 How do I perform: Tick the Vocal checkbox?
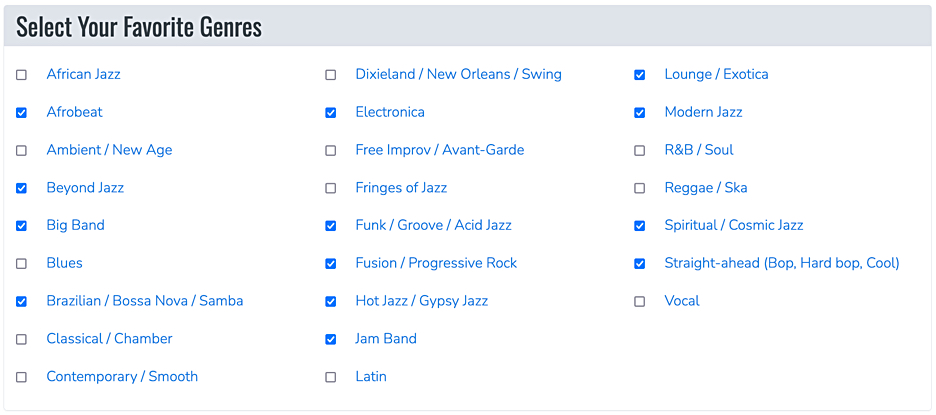(639, 302)
